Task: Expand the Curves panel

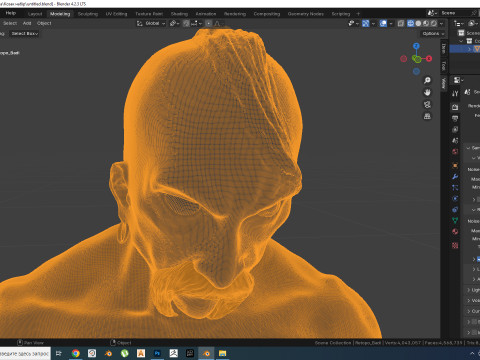Action: pos(469,311)
